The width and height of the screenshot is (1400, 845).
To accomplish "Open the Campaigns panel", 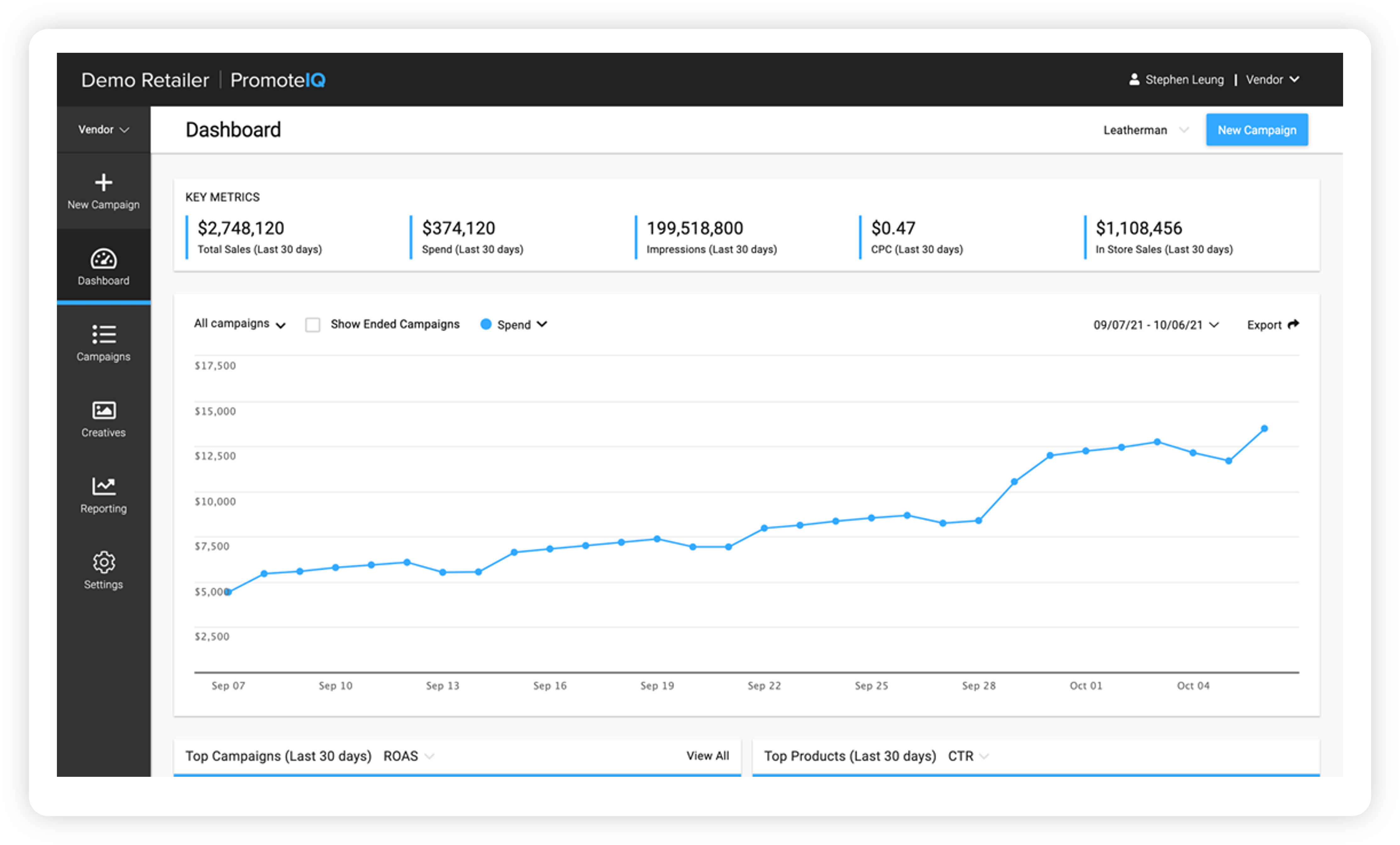I will (104, 343).
